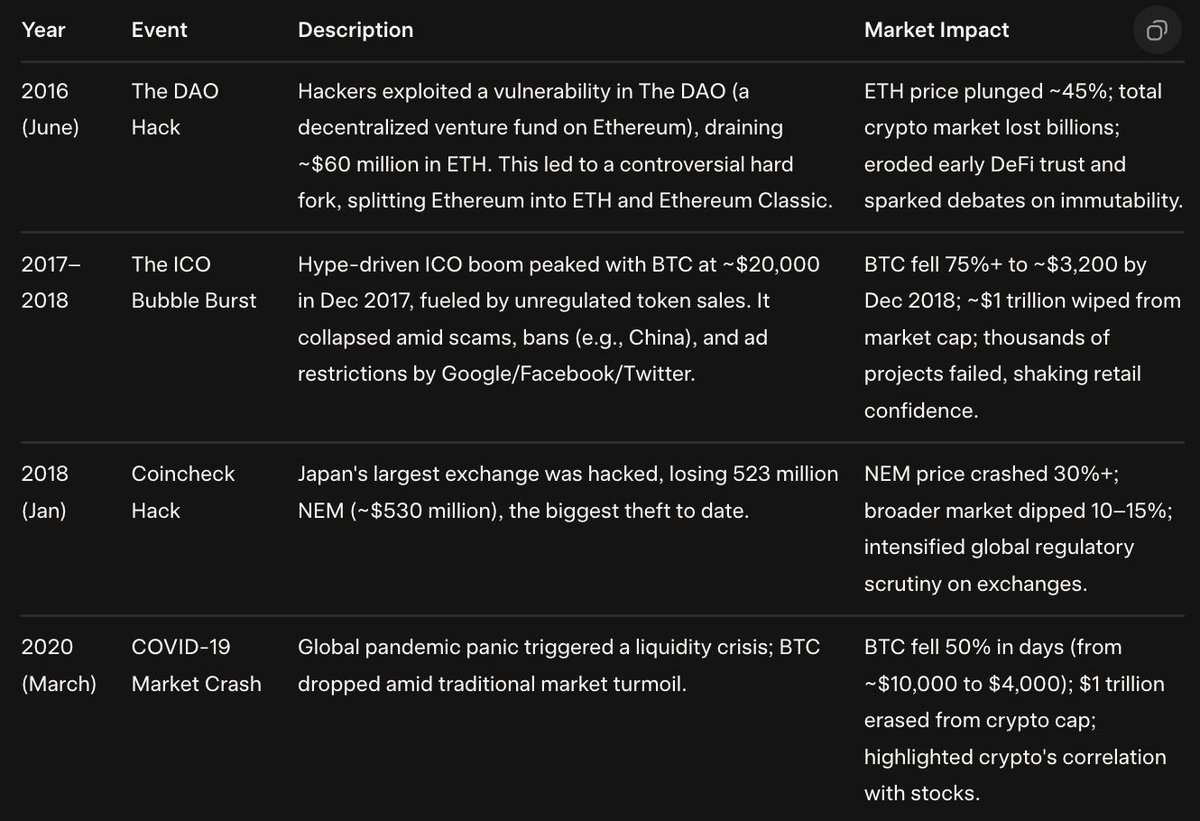Select the 2018 (Jan) year cell

tap(46, 493)
